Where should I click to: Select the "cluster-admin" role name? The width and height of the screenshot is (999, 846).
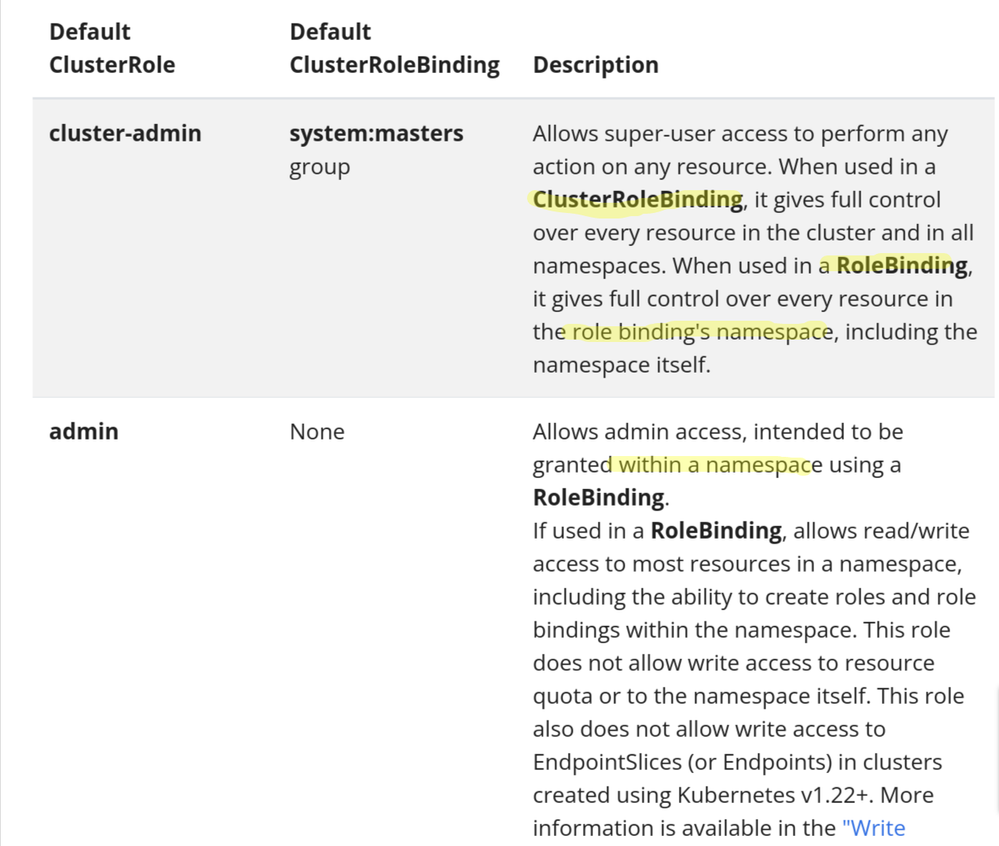pyautogui.click(x=125, y=133)
